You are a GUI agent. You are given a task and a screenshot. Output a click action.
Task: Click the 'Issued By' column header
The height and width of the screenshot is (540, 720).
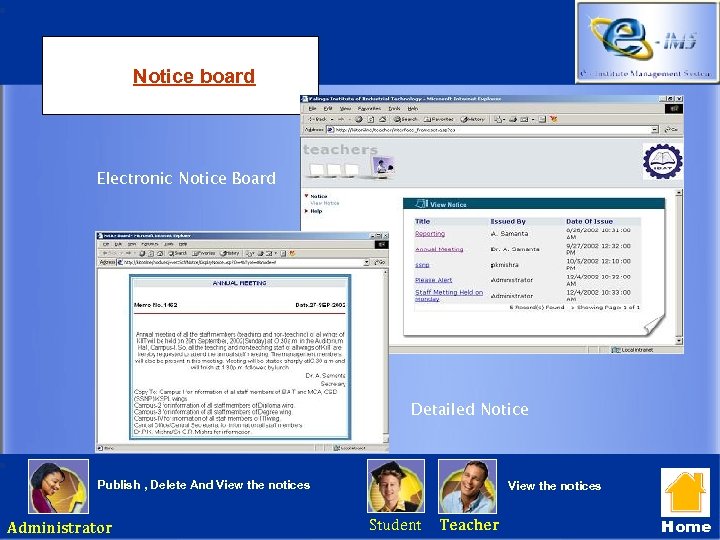[x=508, y=221]
